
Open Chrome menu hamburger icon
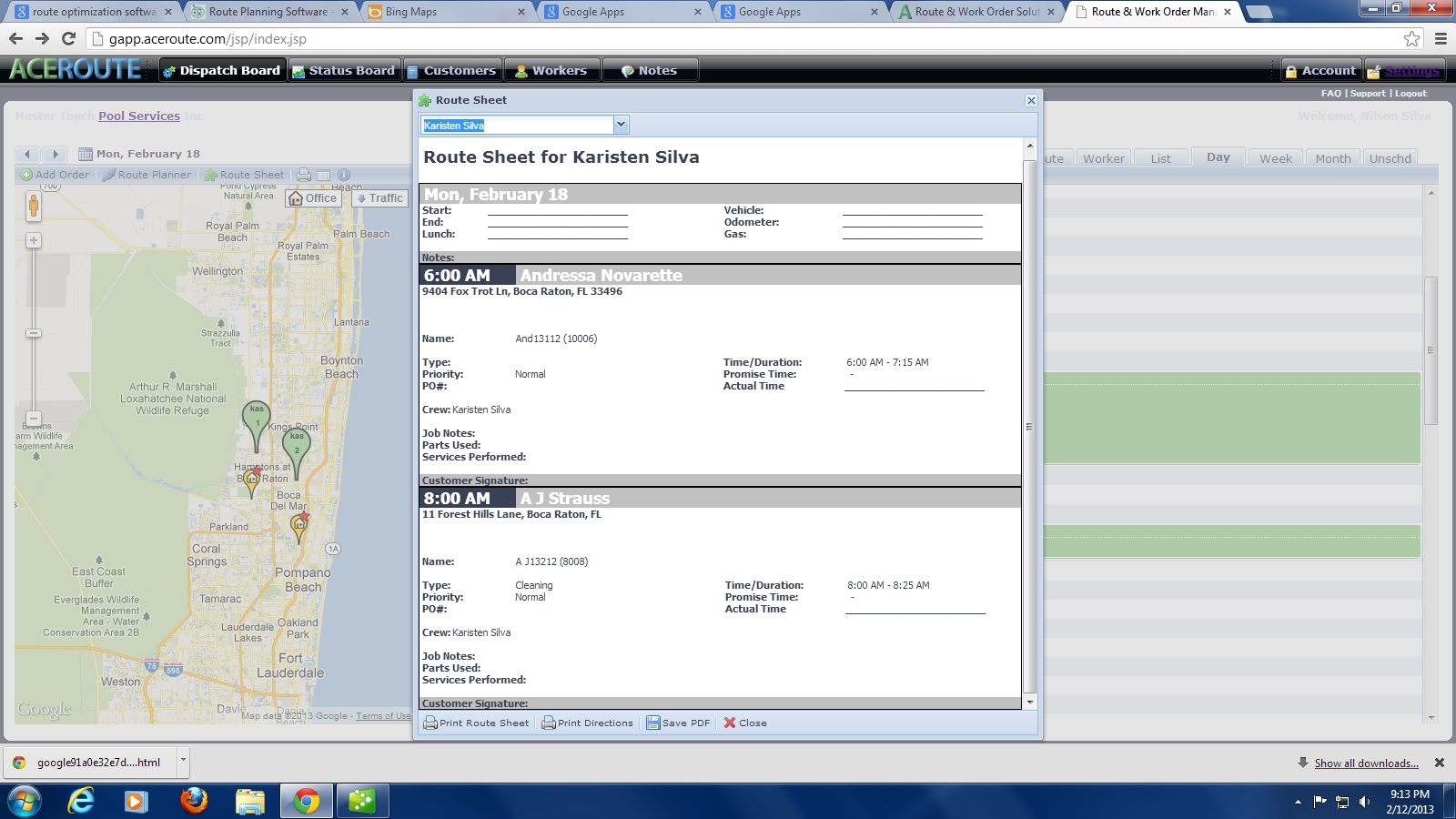[1441, 38]
